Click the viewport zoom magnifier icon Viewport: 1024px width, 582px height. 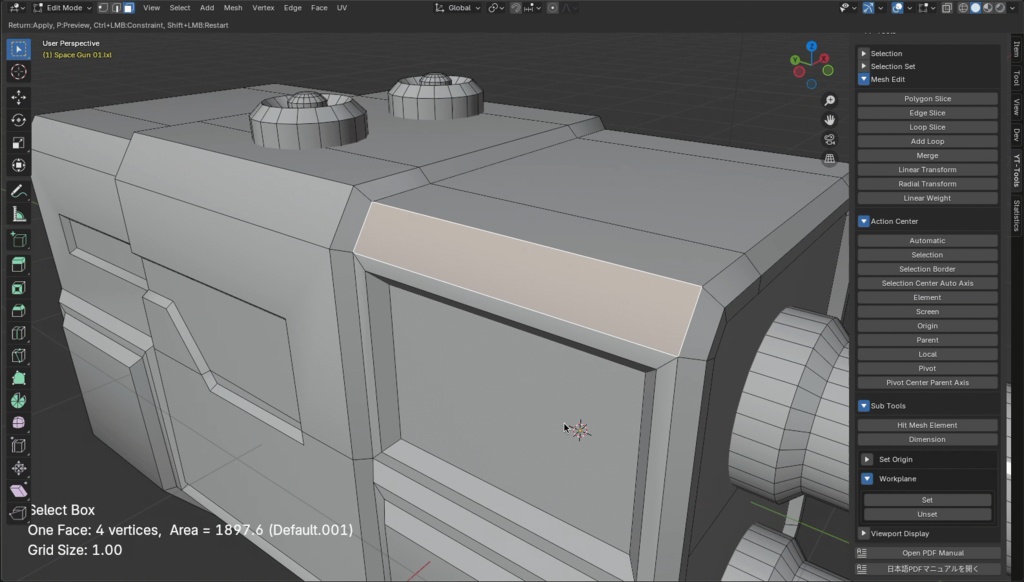click(x=830, y=101)
